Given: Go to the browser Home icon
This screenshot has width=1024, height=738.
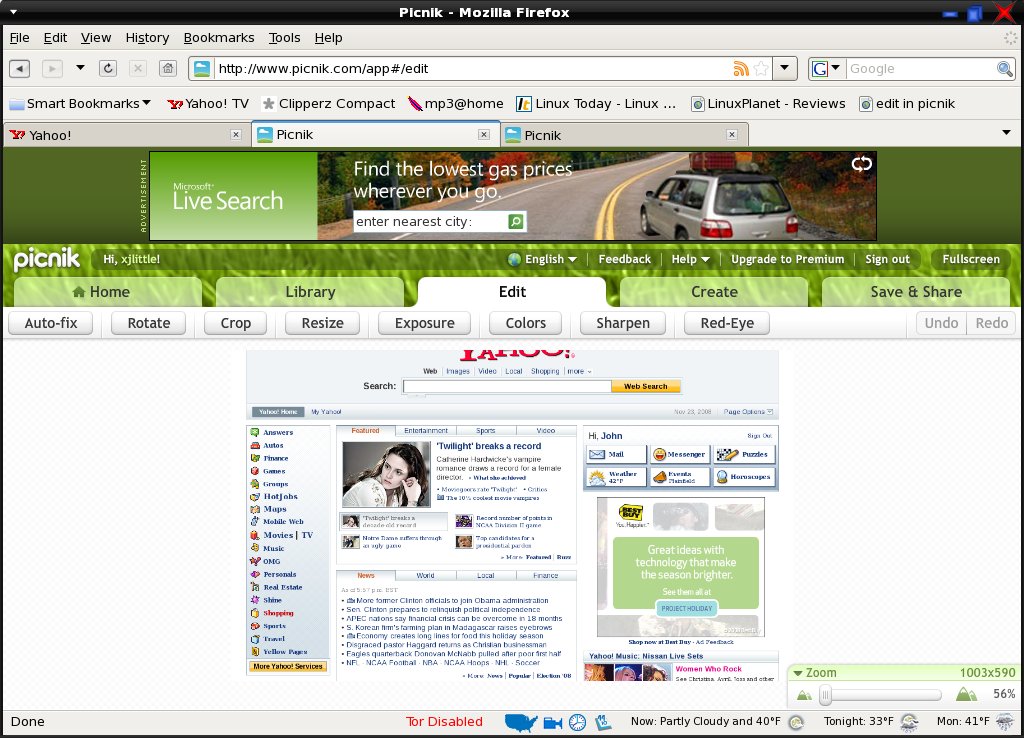Looking at the screenshot, I should click(x=168, y=68).
